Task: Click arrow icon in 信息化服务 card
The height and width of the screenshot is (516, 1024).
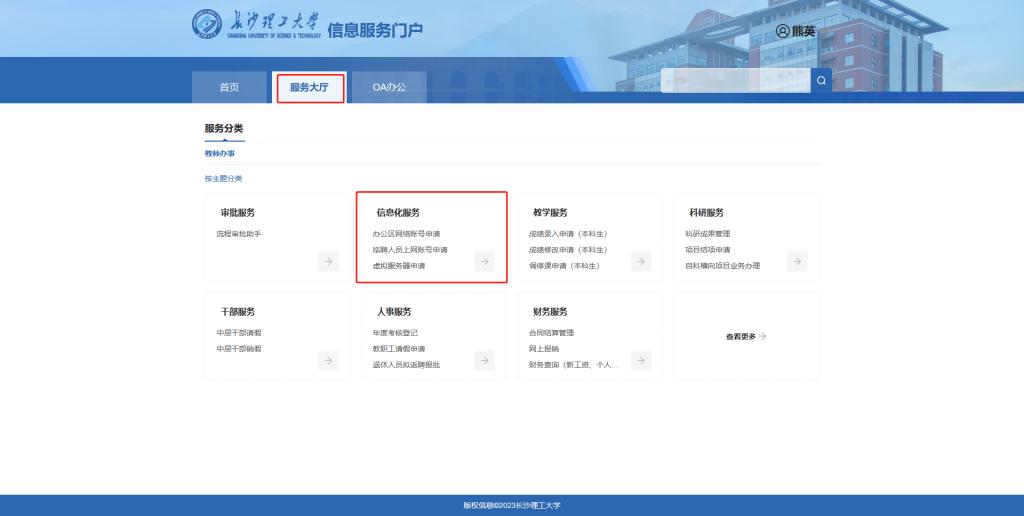Action: [484, 261]
